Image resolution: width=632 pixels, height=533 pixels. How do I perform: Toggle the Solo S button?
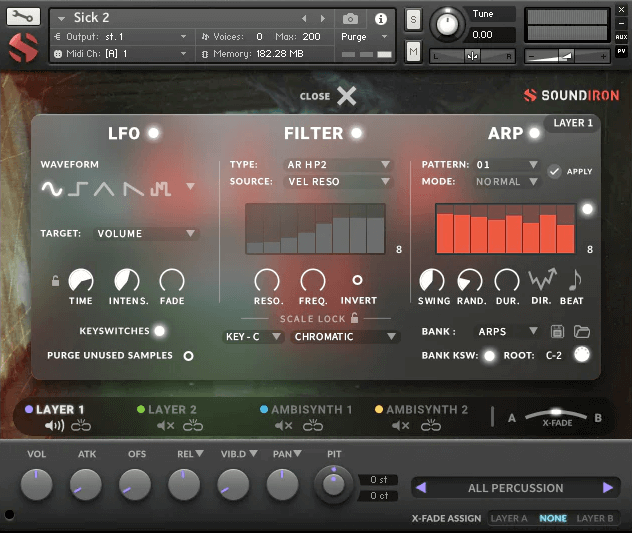(414, 19)
